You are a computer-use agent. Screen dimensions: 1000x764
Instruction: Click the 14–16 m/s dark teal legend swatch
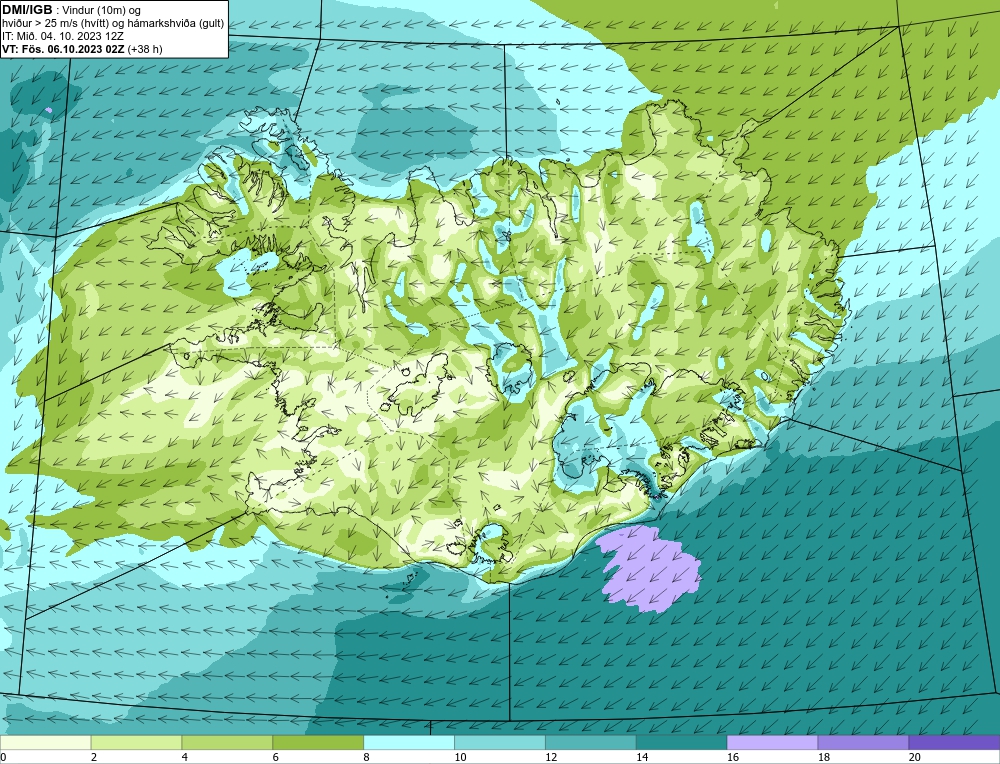[x=681, y=742]
